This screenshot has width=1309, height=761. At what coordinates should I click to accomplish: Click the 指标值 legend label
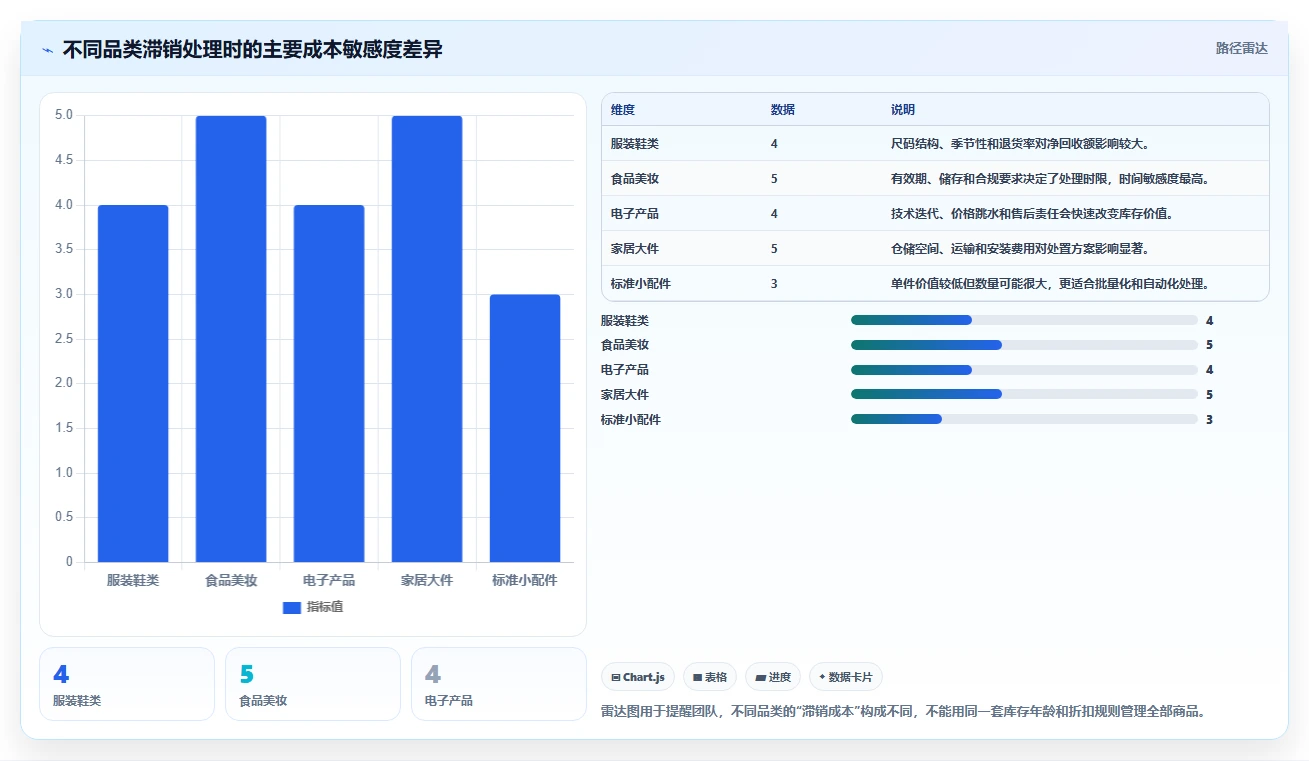[x=325, y=607]
